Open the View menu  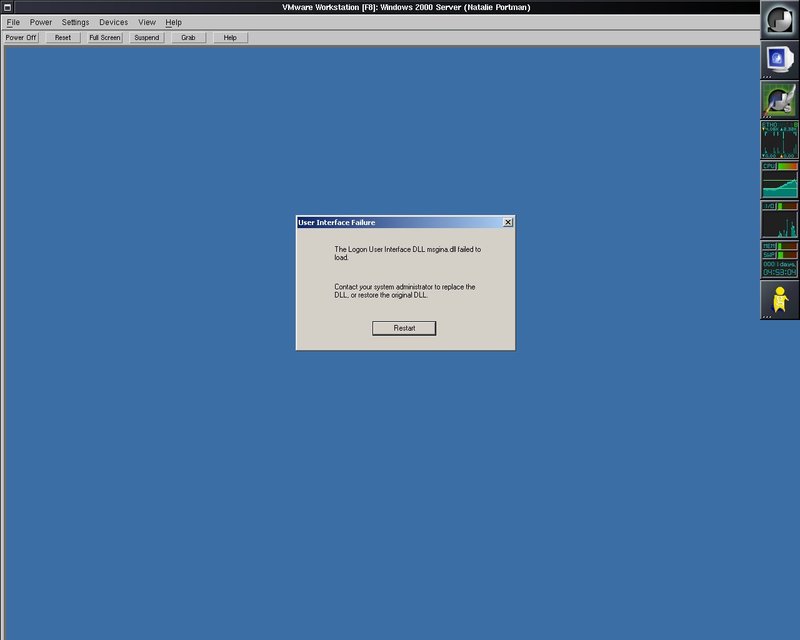point(147,22)
